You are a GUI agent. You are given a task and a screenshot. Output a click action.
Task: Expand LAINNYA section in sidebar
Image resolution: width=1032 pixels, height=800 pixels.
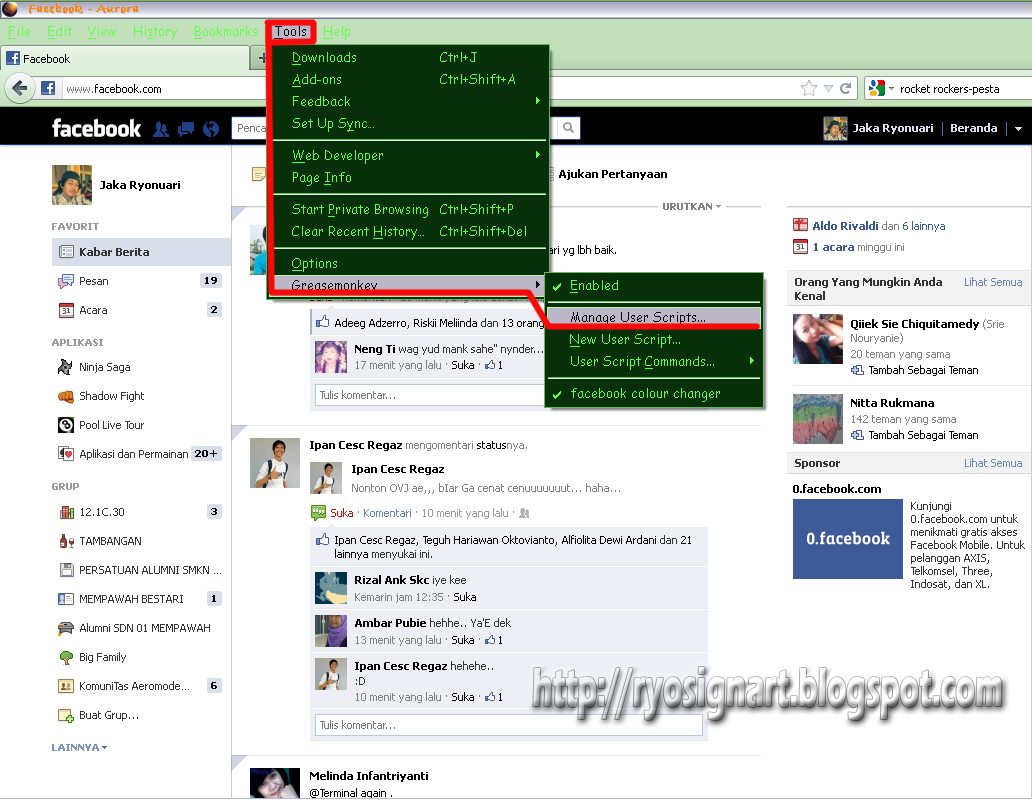[x=79, y=747]
